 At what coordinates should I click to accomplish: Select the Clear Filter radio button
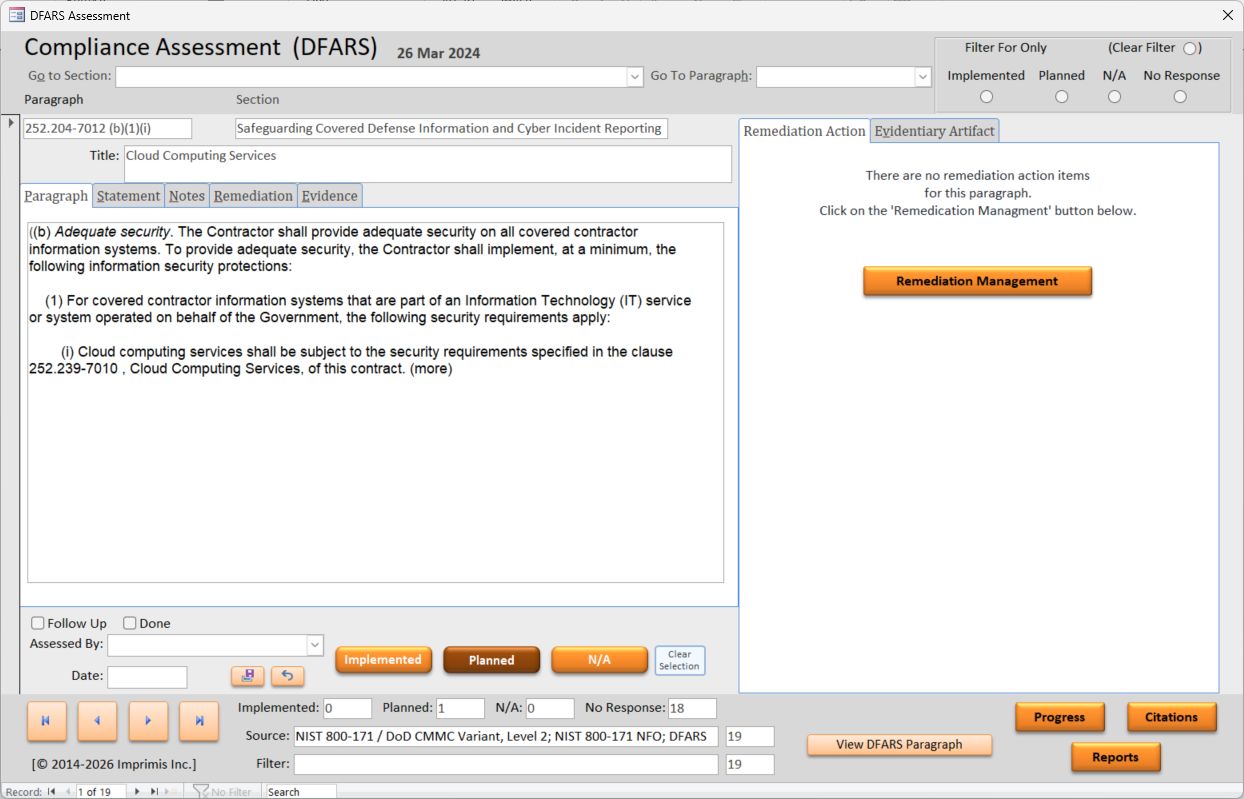(x=1189, y=48)
